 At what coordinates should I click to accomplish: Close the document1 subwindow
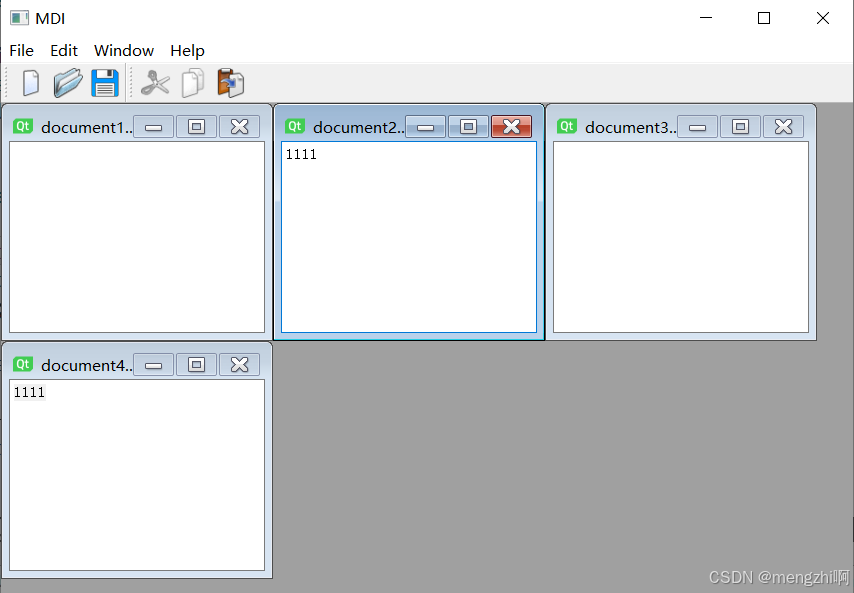coord(240,127)
